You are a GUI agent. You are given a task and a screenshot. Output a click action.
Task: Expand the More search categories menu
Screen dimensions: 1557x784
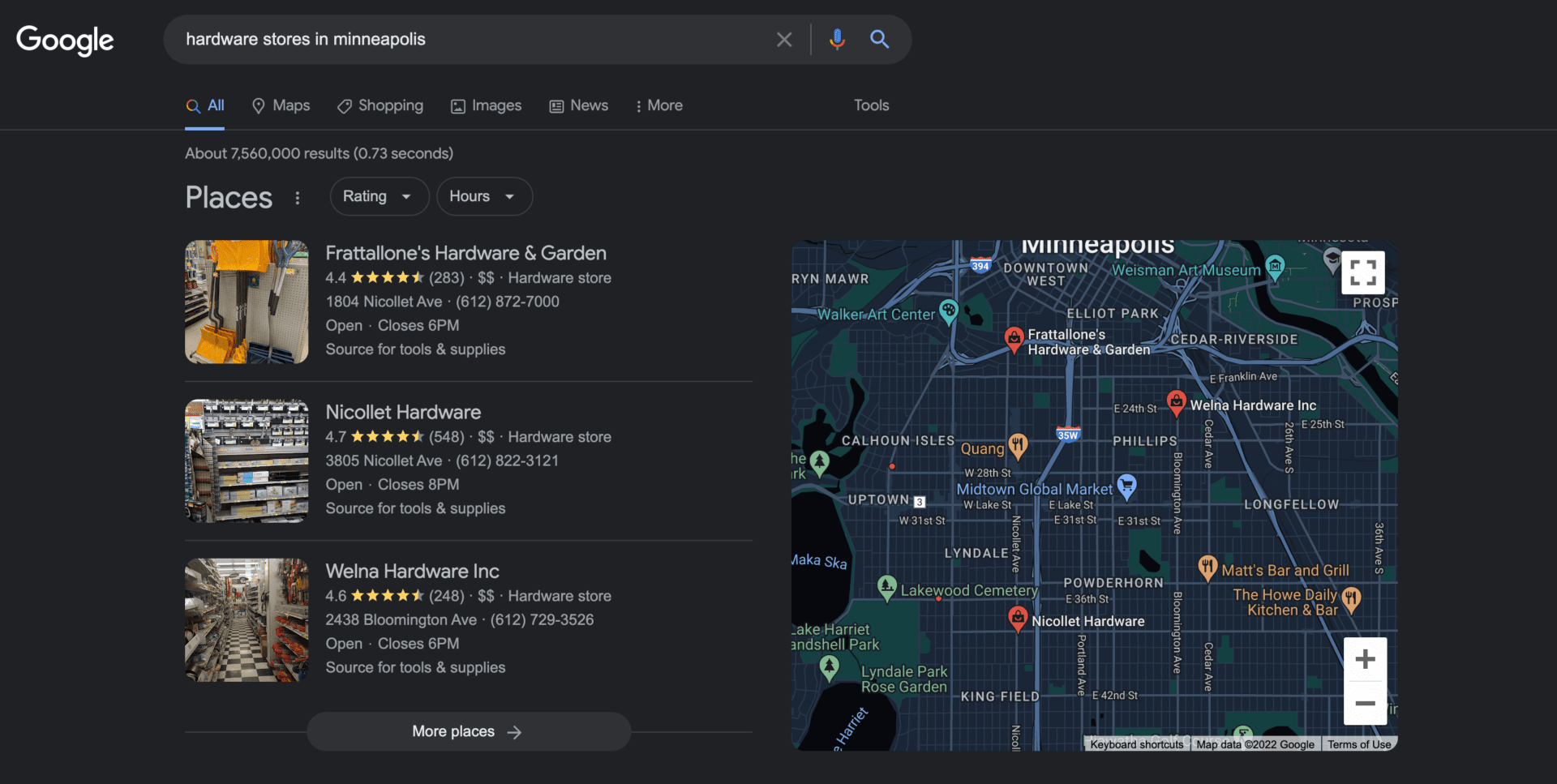[x=658, y=106]
